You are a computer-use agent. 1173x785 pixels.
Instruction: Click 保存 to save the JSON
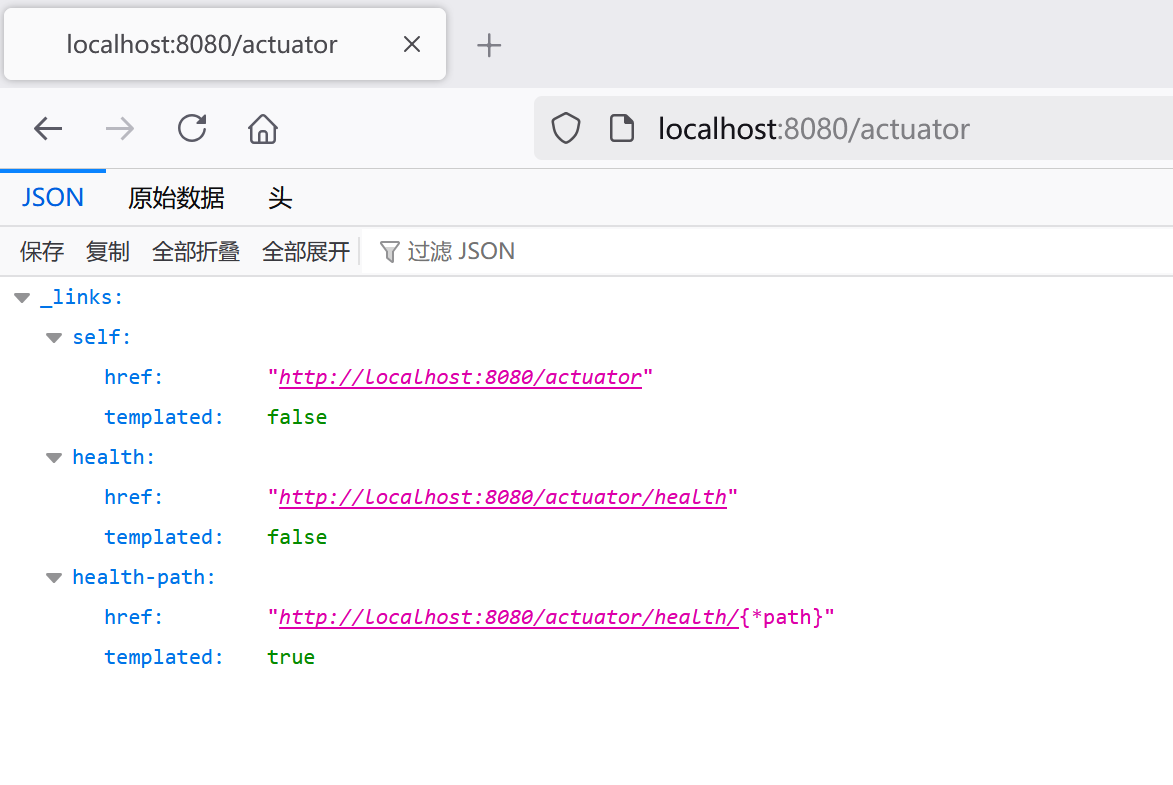pyautogui.click(x=41, y=251)
